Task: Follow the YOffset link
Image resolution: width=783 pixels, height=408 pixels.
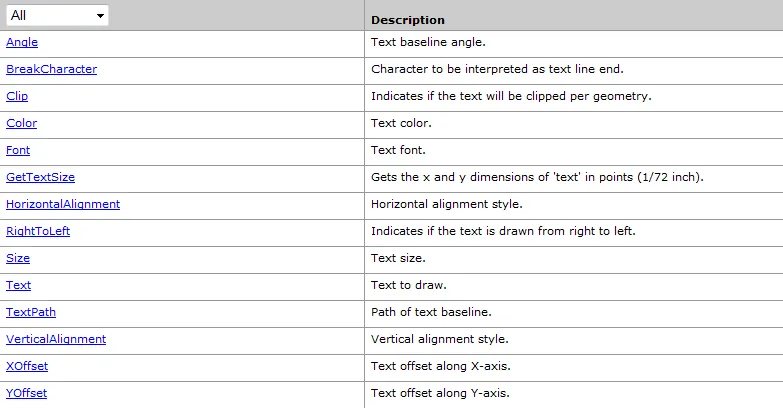Action: 27,393
